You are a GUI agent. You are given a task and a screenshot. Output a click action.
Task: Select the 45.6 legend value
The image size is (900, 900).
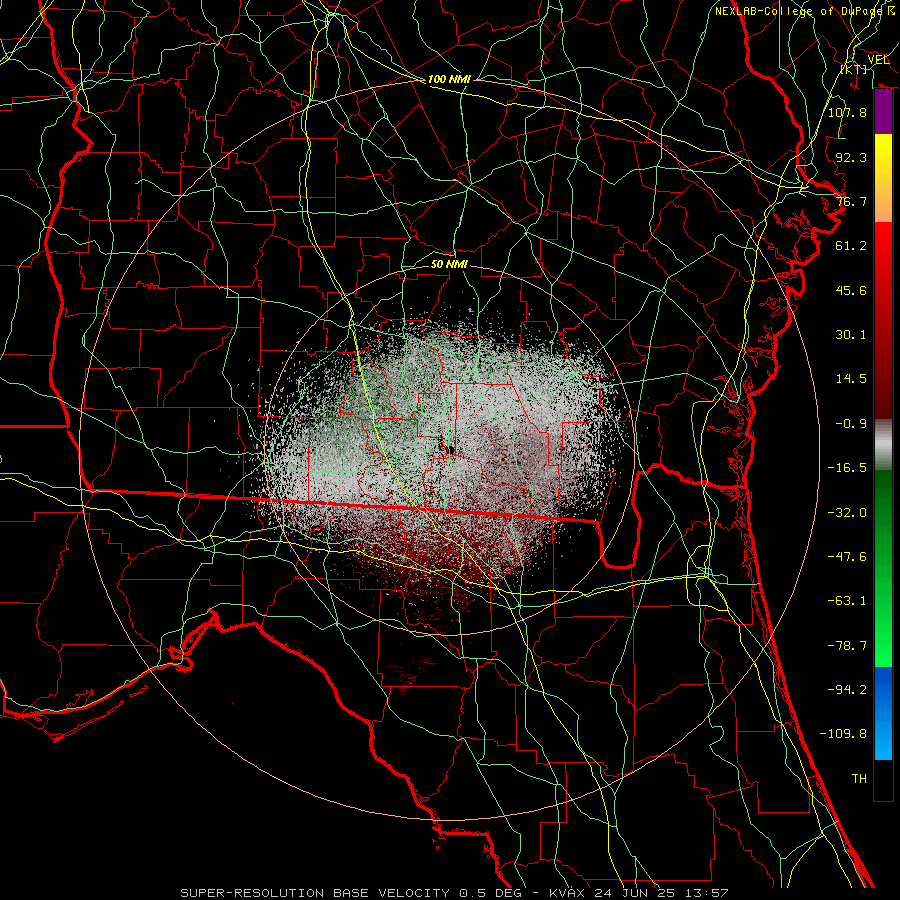[x=851, y=290]
